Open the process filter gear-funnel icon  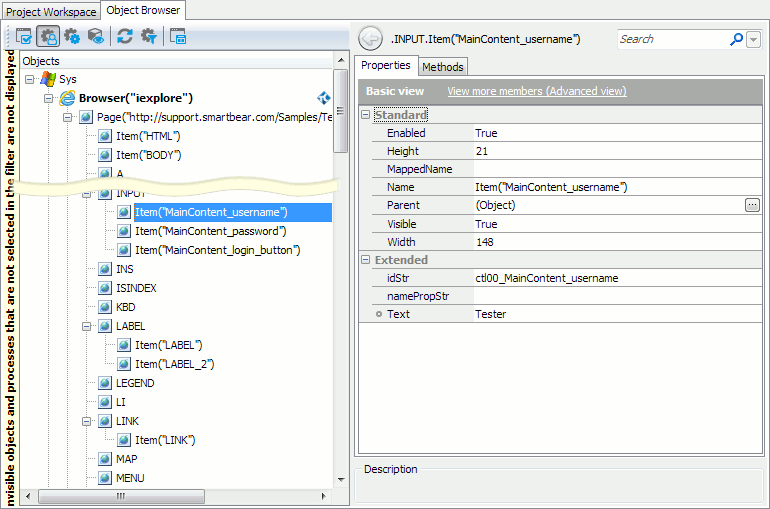[x=149, y=36]
